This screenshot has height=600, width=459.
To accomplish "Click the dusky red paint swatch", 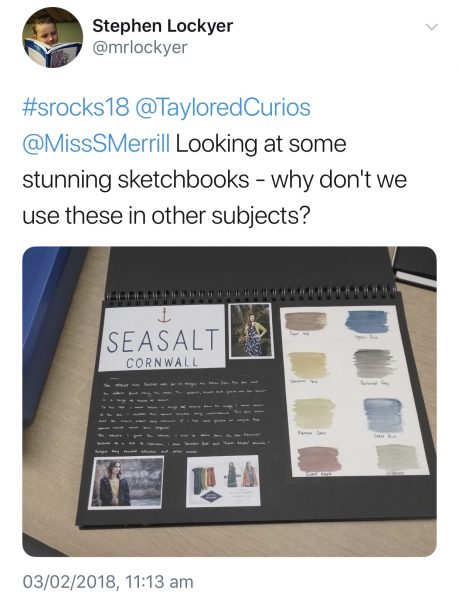I will (x=319, y=459).
